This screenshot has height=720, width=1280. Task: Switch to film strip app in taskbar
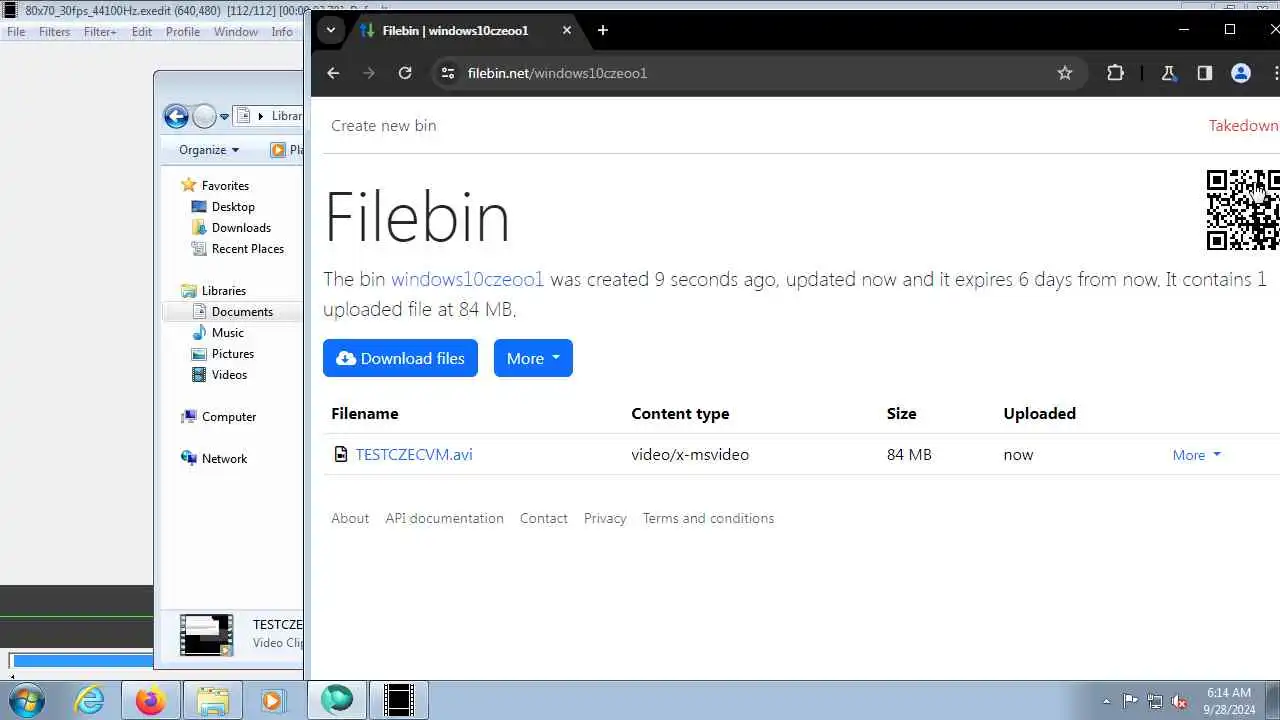coord(399,700)
